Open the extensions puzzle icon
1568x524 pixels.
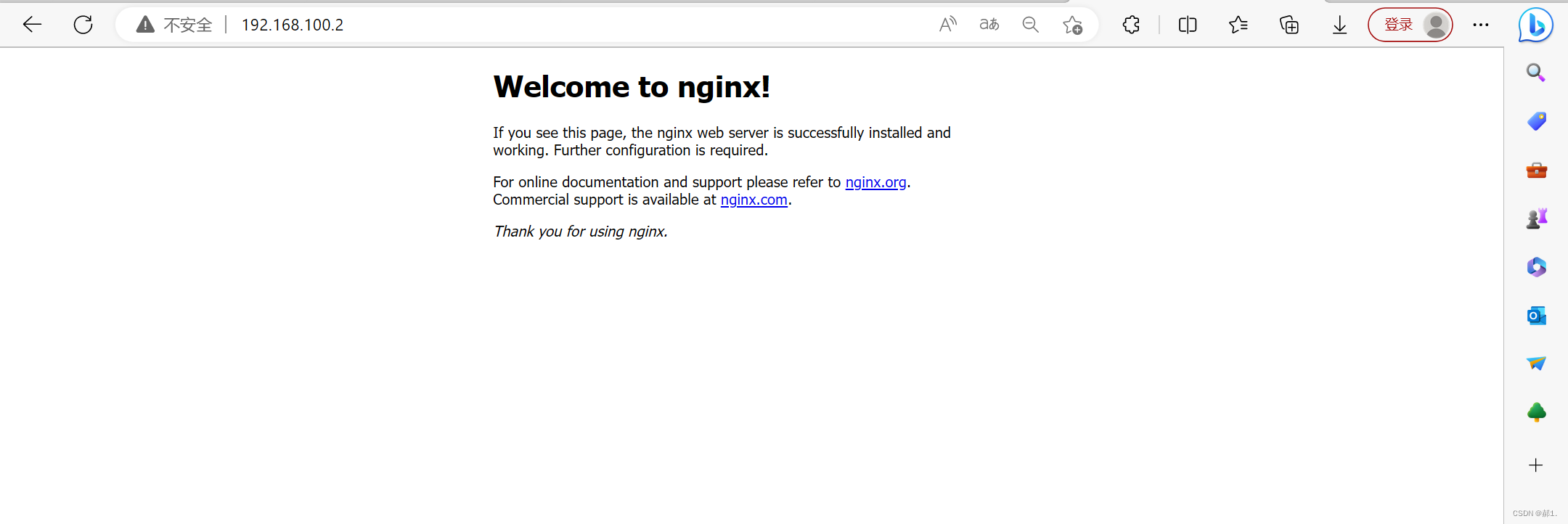point(1131,25)
